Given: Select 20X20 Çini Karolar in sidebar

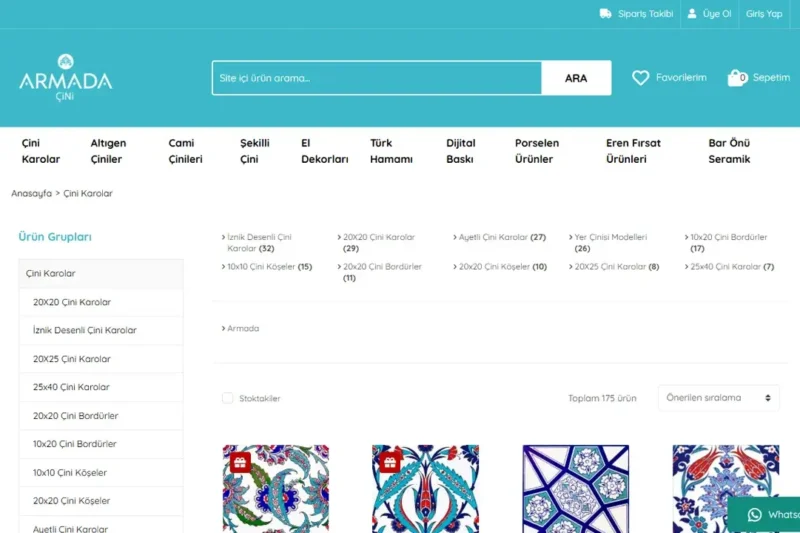Looking at the screenshot, I should click(x=101, y=302).
